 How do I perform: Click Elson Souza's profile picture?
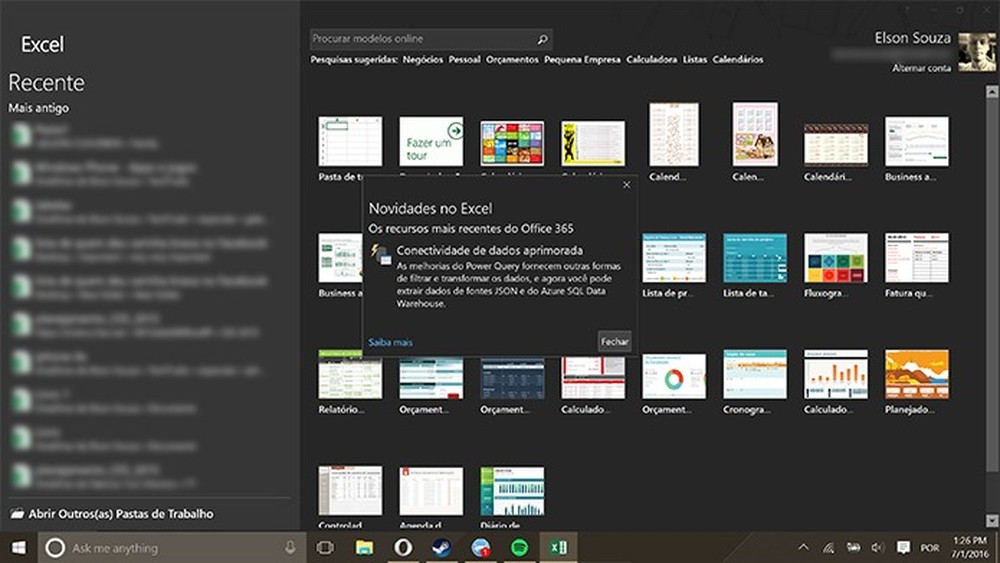click(x=976, y=52)
